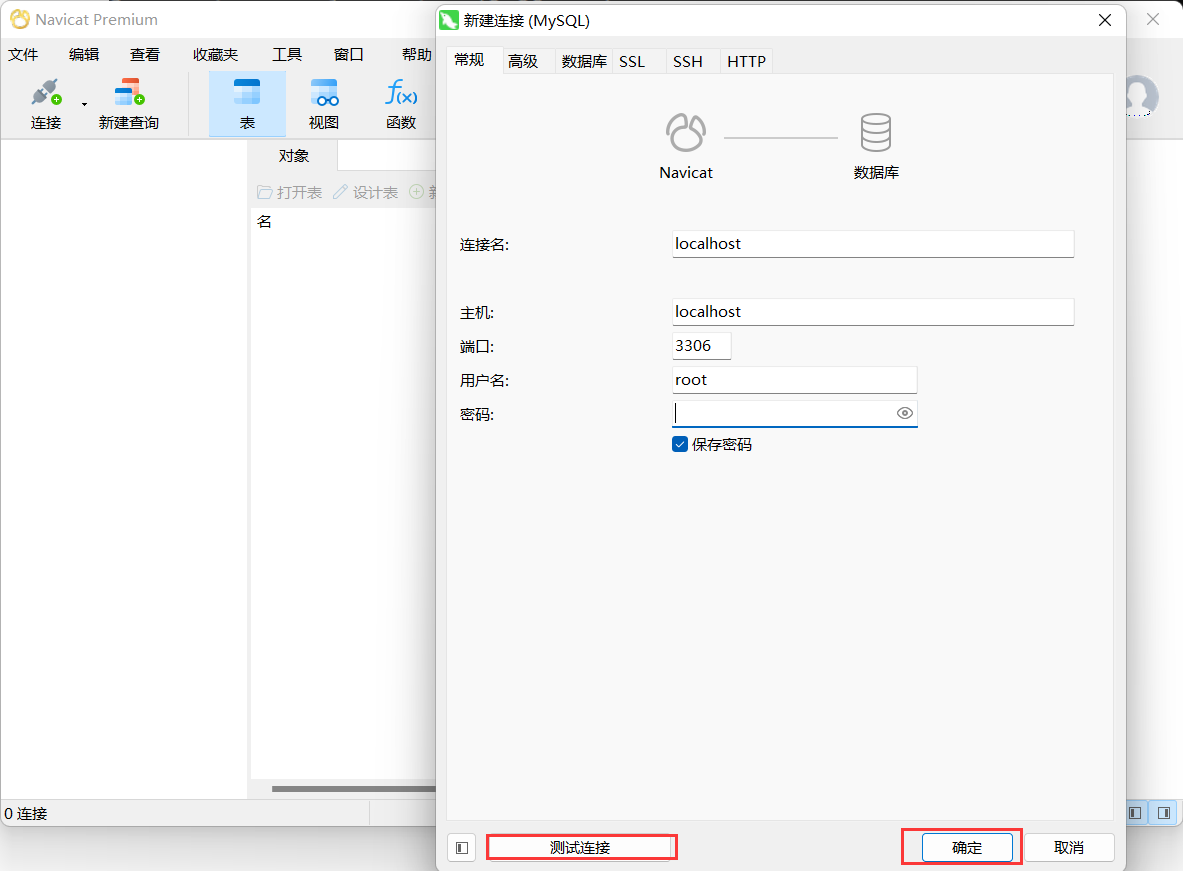Click the Username (用户名) field showing root
Image resolution: width=1183 pixels, height=871 pixels.
794,380
